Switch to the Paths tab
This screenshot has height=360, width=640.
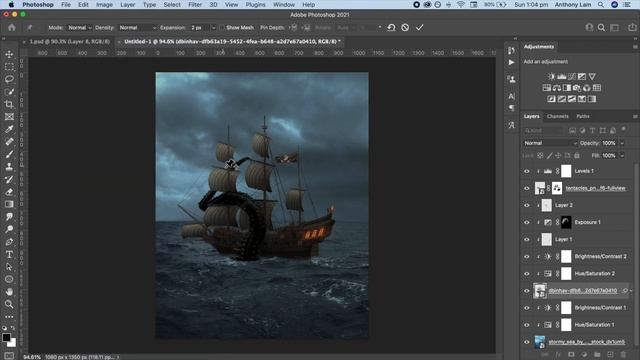583,116
